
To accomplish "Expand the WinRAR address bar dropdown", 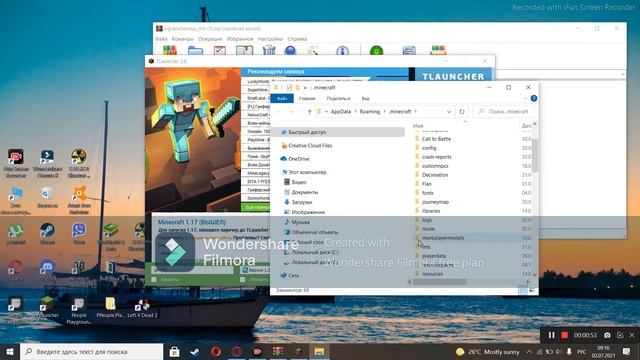I will pos(622,74).
